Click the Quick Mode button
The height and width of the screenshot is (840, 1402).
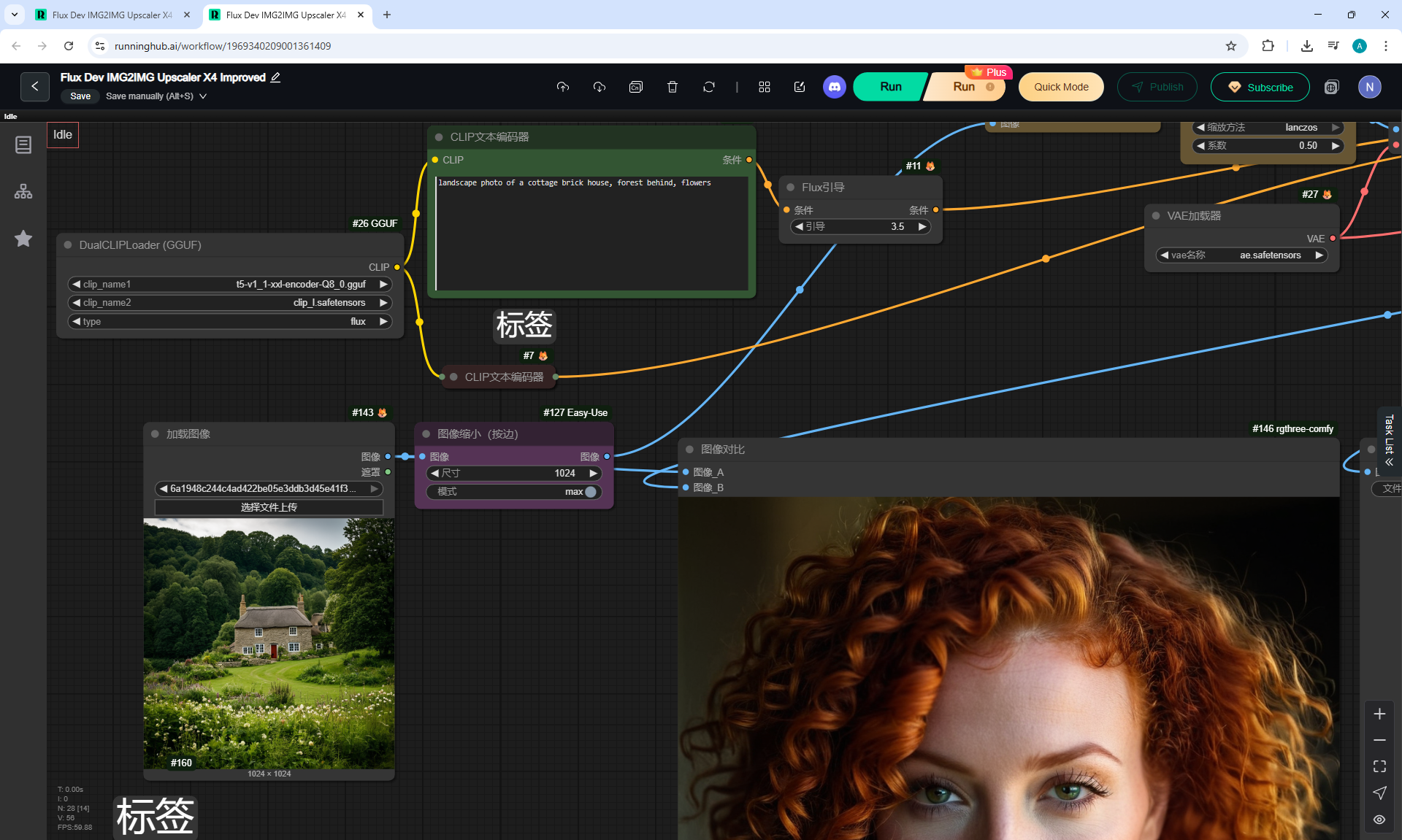1060,87
